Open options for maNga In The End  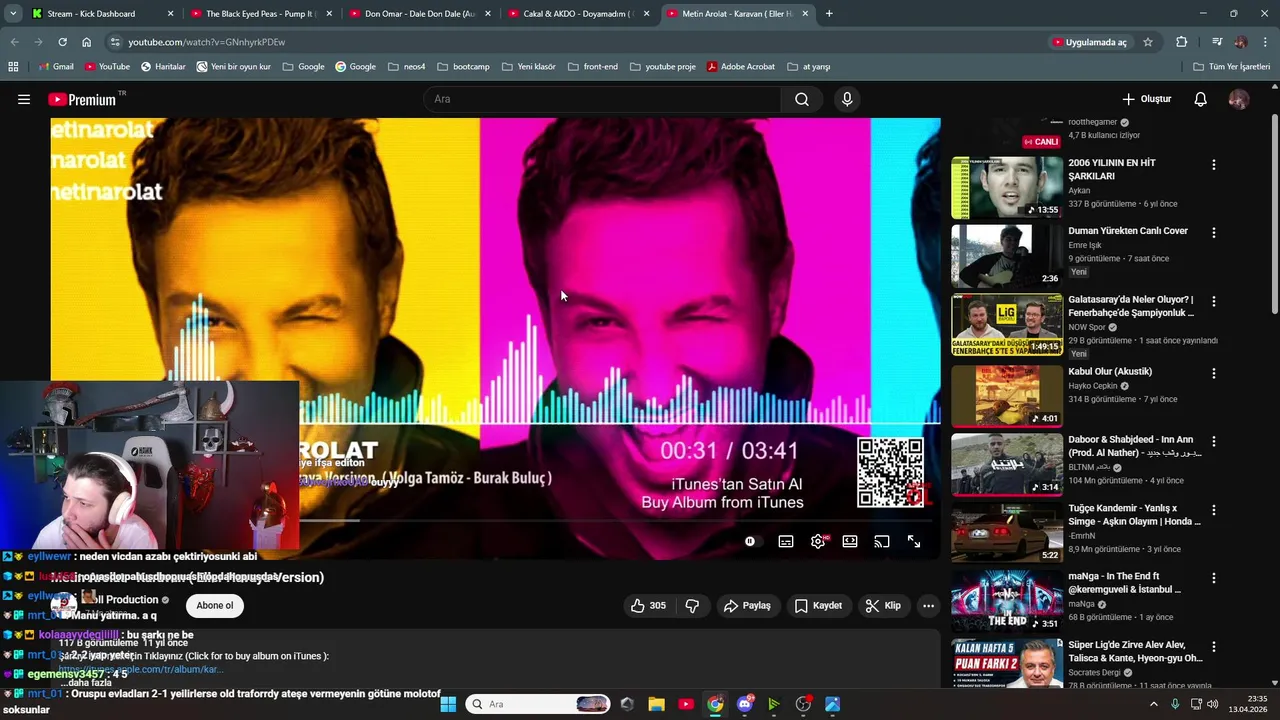[1214, 578]
